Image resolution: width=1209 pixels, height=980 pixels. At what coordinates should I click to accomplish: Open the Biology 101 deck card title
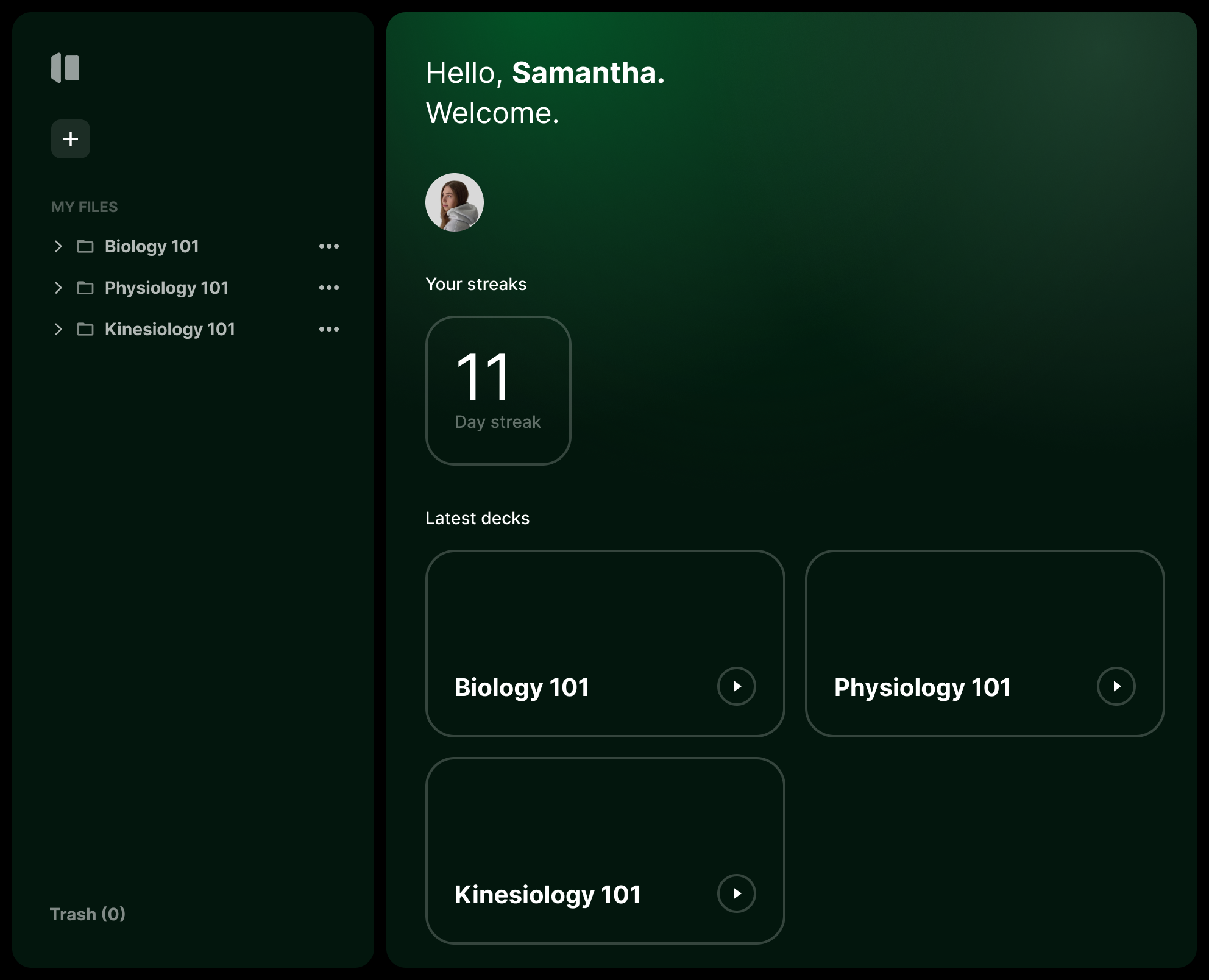point(522,687)
